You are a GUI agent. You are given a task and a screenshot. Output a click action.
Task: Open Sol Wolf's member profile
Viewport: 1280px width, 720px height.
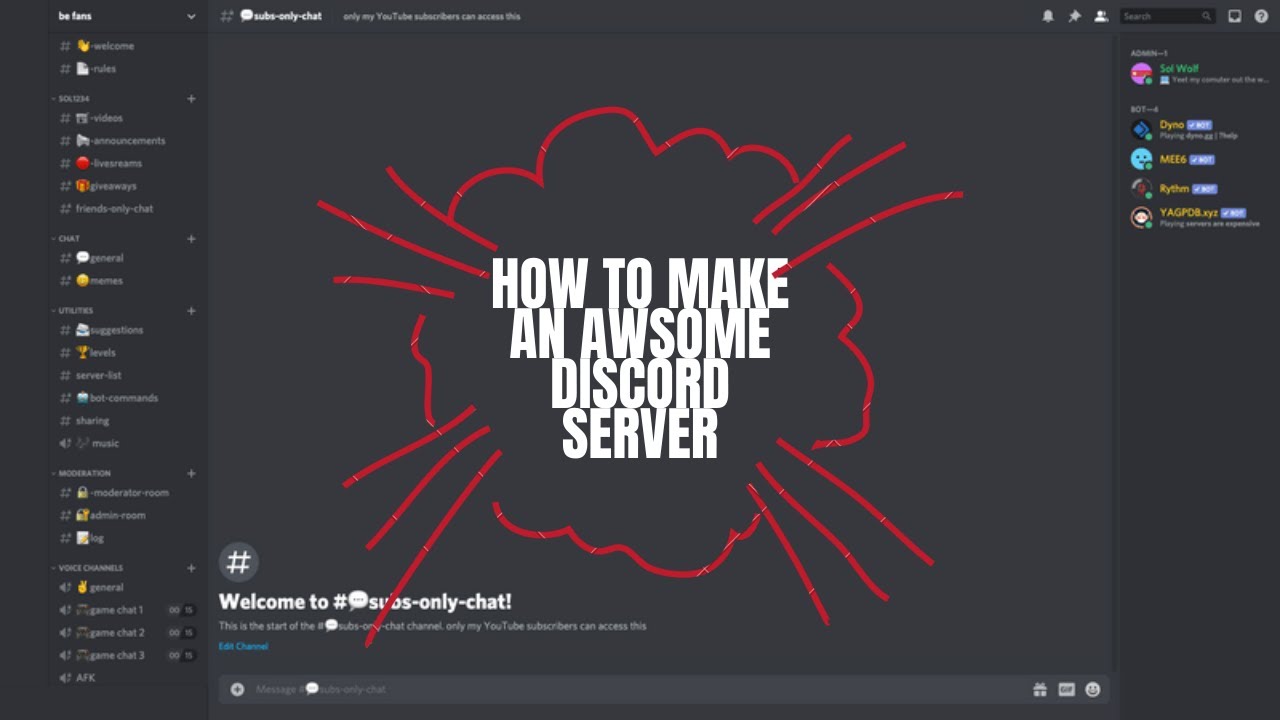(x=1198, y=74)
